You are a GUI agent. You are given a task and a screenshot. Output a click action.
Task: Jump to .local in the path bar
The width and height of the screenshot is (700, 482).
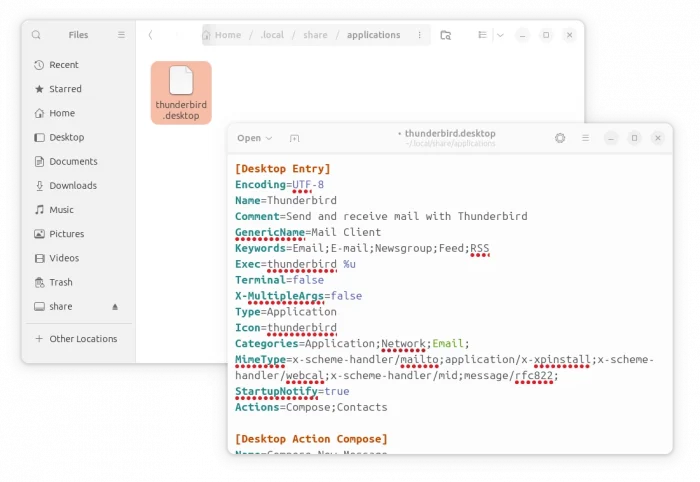[272, 35]
